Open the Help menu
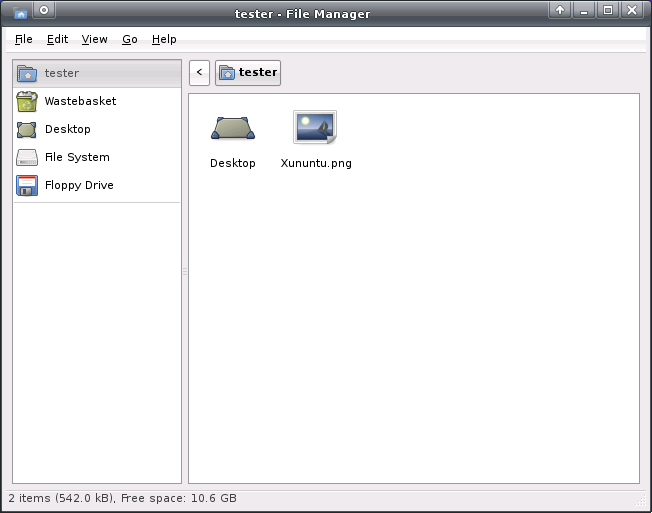This screenshot has height=513, width=652. [164, 39]
